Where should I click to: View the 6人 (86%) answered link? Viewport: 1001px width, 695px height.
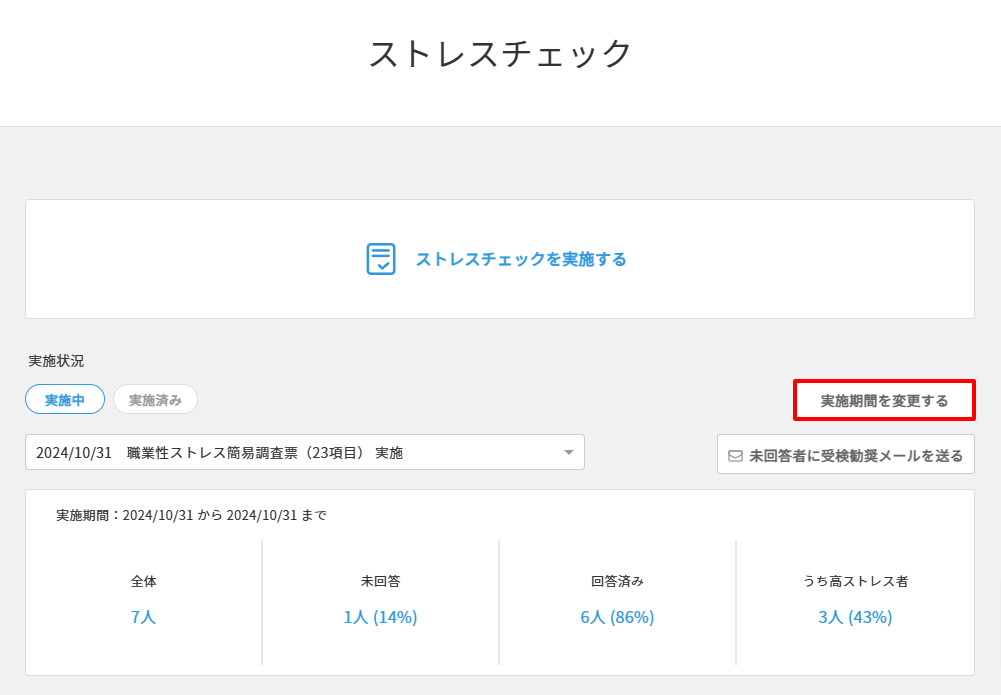coord(617,617)
